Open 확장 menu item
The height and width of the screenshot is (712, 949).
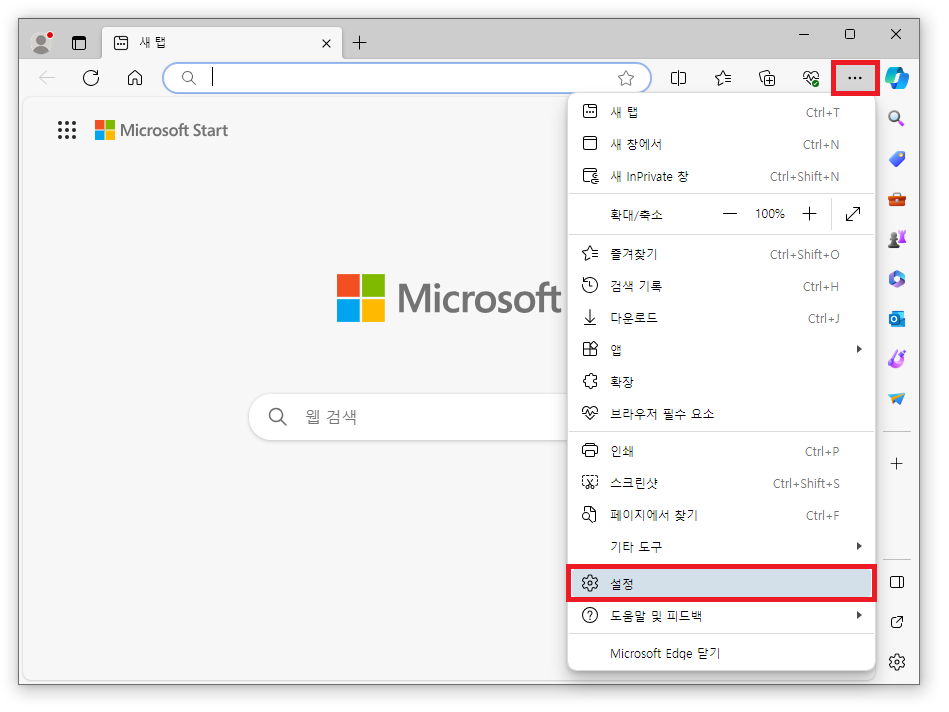721,381
